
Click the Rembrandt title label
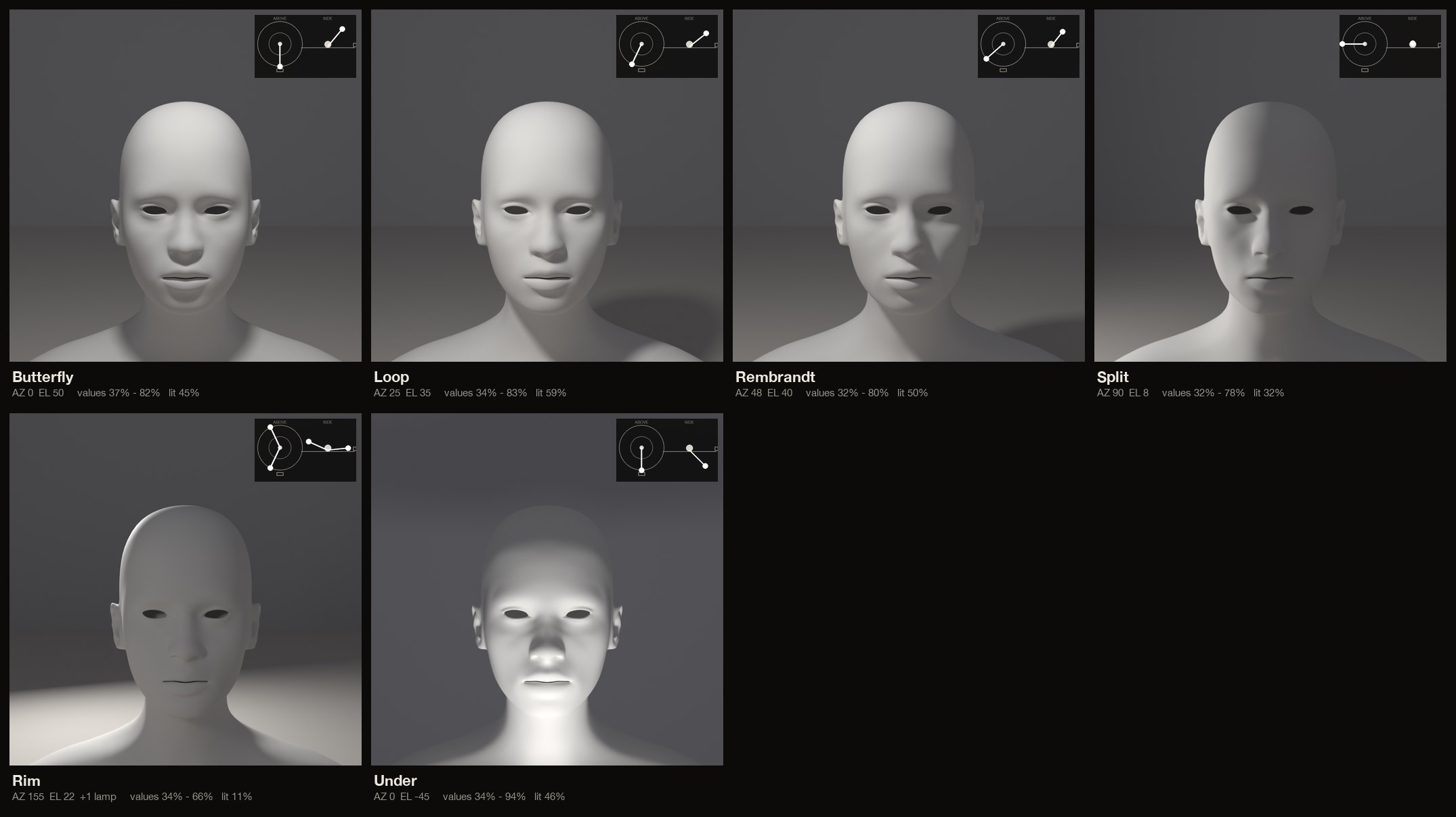click(775, 377)
